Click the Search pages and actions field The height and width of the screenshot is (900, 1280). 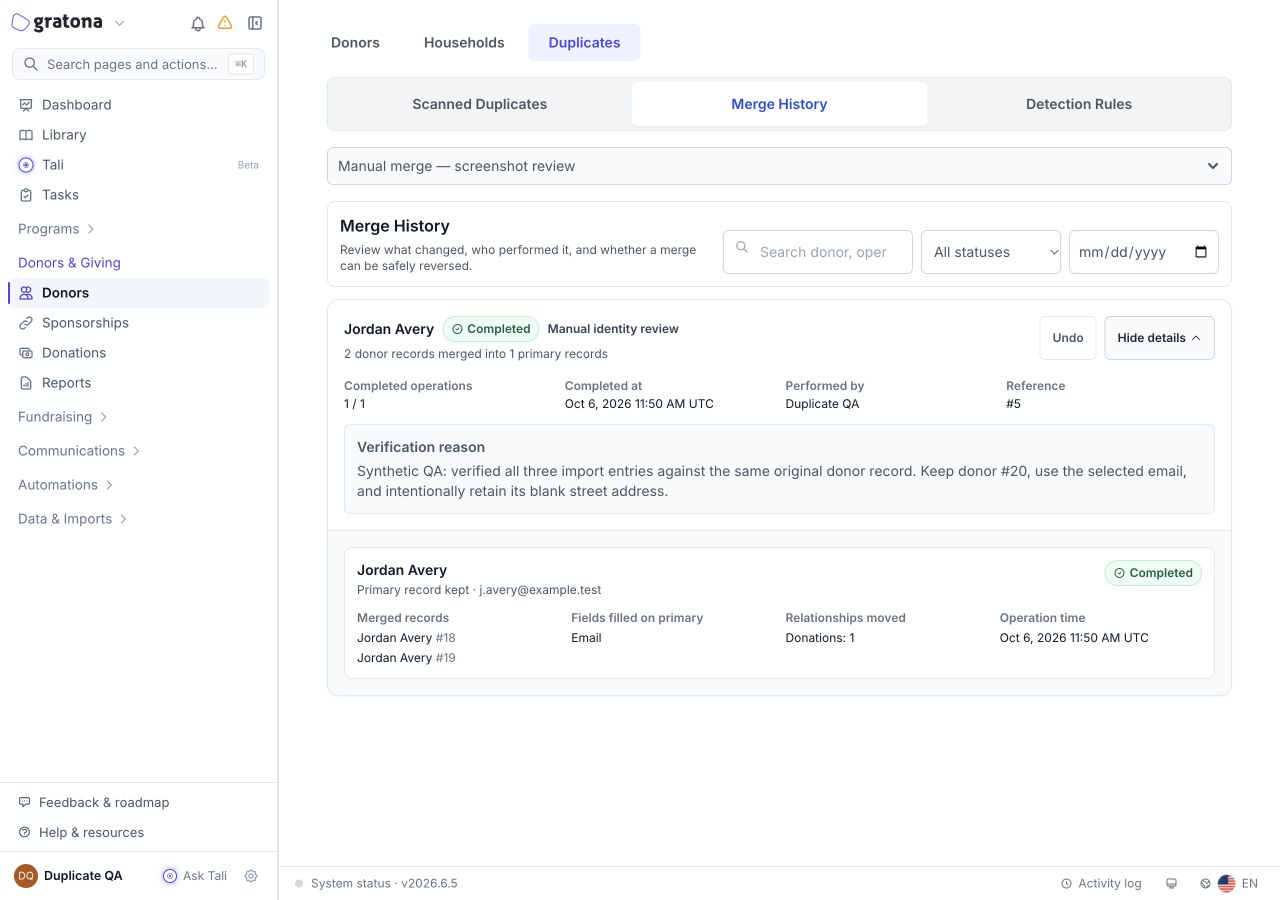pos(138,64)
